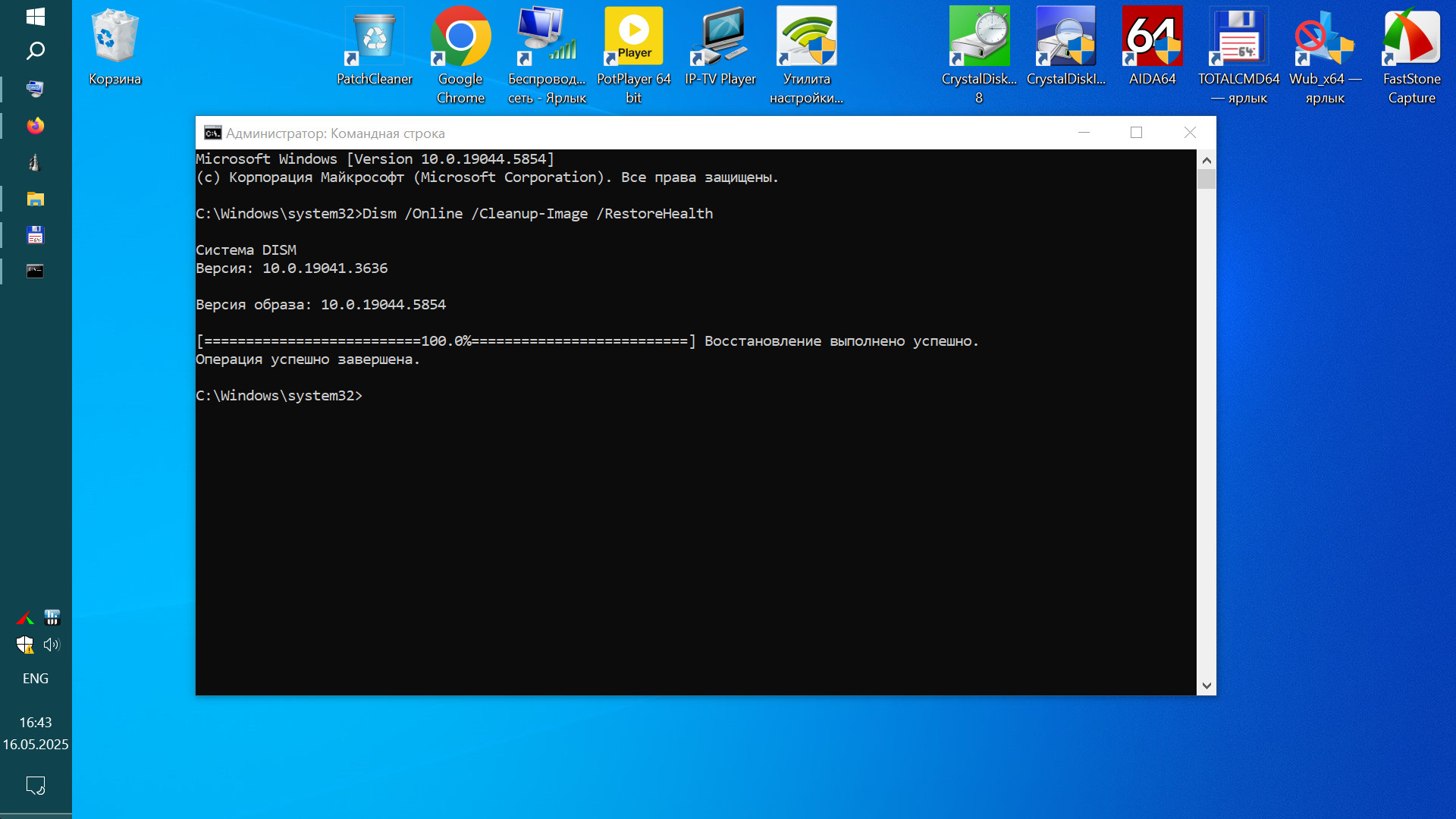Click Firefox icon in taskbar
This screenshot has width=1456, height=819.
click(36, 126)
